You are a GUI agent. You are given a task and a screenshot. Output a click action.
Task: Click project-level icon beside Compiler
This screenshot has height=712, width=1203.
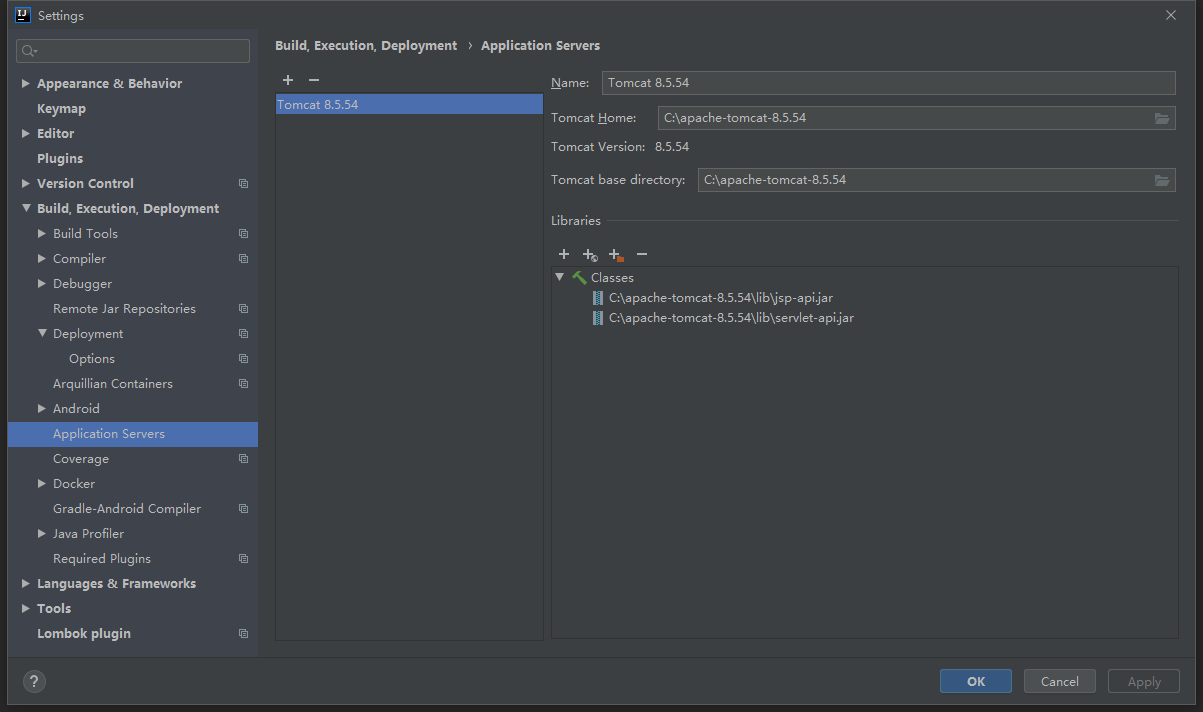pyautogui.click(x=243, y=259)
